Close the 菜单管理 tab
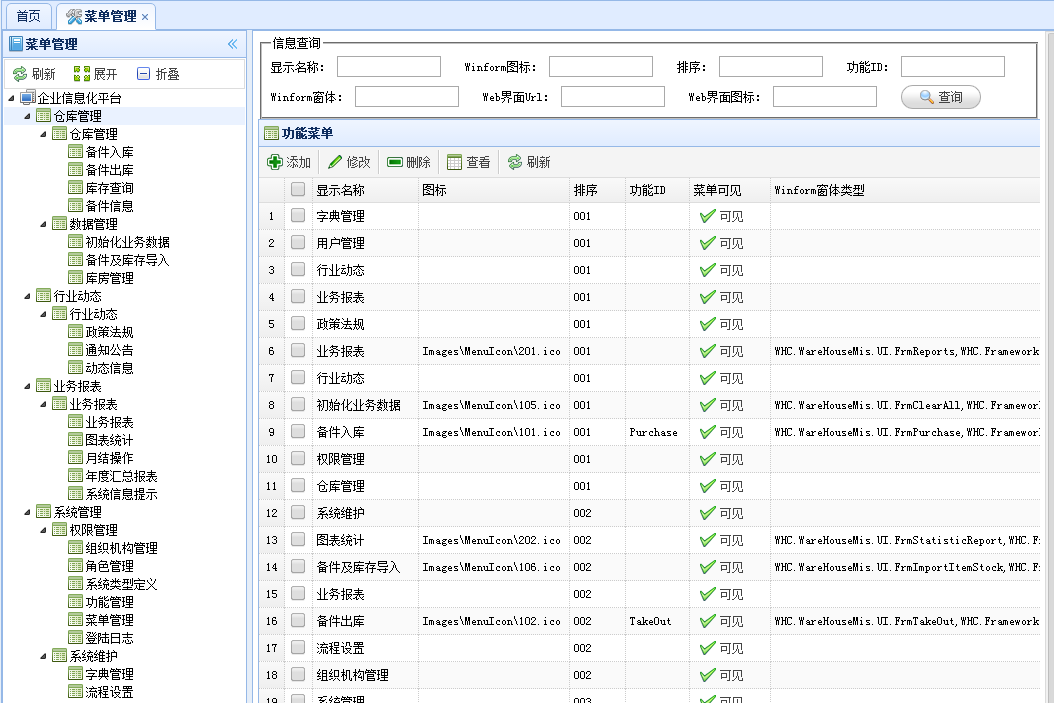The width and height of the screenshot is (1054, 703). tap(145, 17)
